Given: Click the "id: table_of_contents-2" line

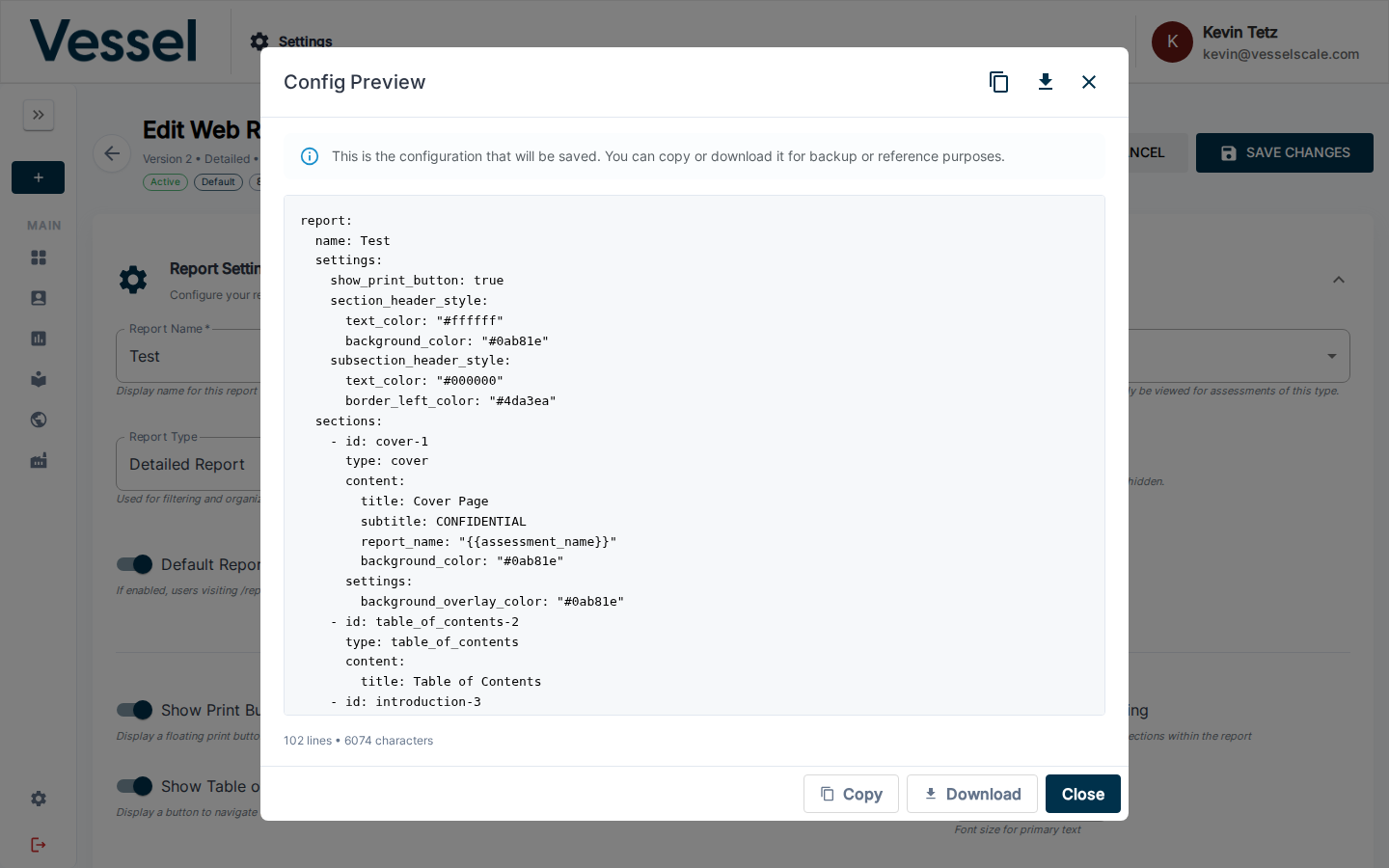Looking at the screenshot, I should [424, 621].
